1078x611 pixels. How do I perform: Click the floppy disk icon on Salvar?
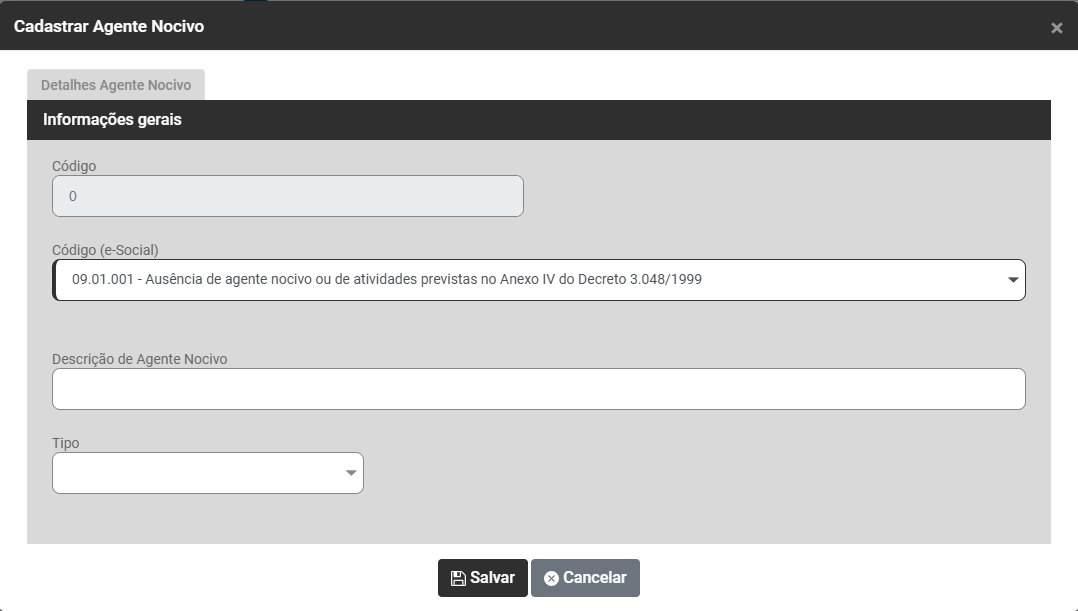458,578
